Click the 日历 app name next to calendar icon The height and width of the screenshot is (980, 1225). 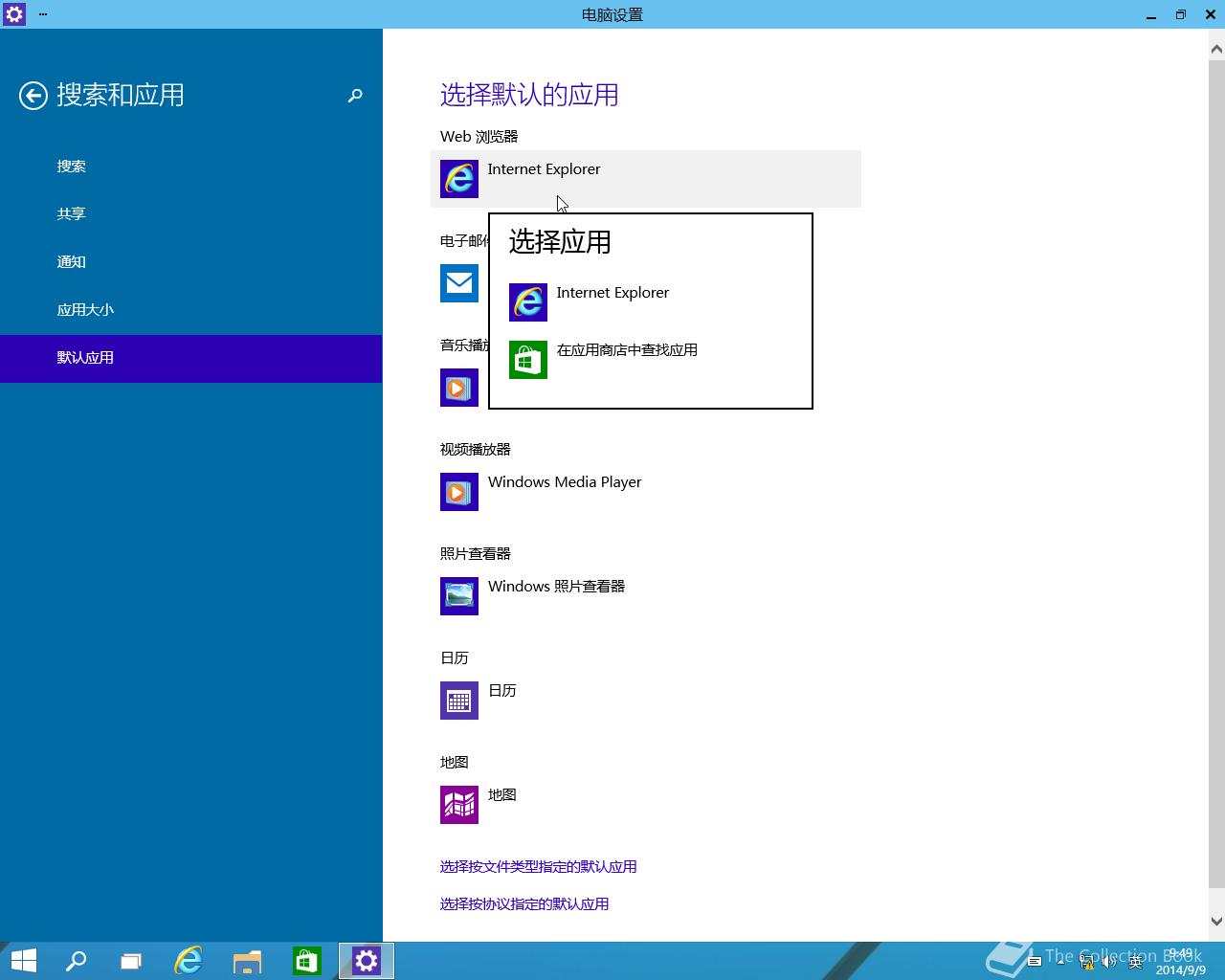click(x=502, y=691)
